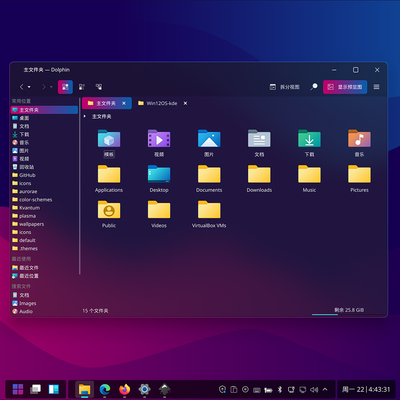
Task: Select the Pictures folder
Action: (359, 174)
